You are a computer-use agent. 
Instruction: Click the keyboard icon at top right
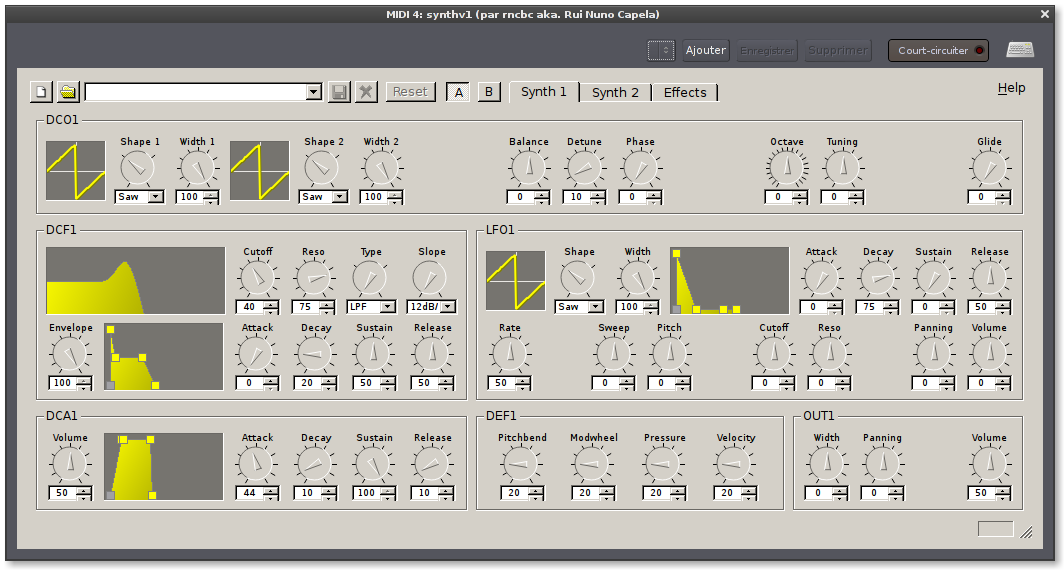pyautogui.click(x=1019, y=50)
